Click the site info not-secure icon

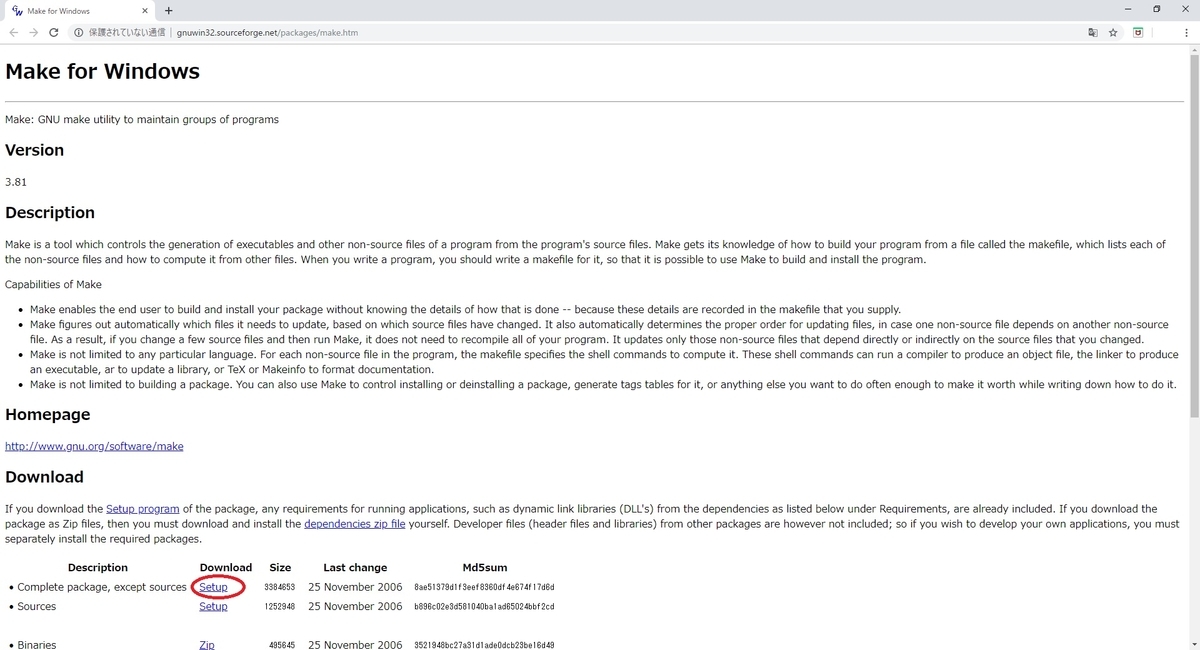[79, 32]
